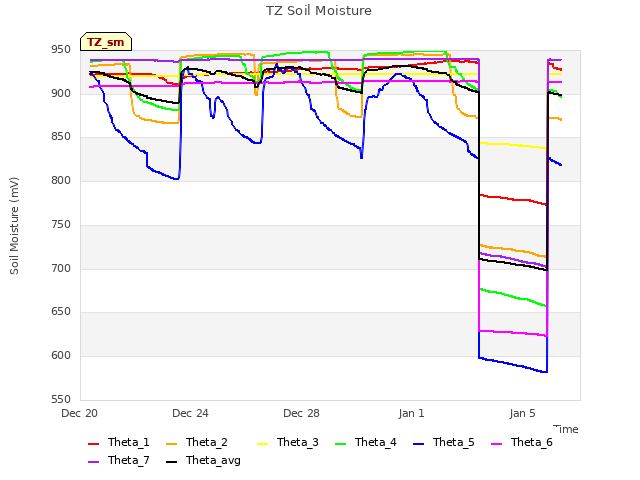Click the black Theta_avg legend color marker
Image resolution: width=640 pixels, height=480 pixels.
pos(172,462)
